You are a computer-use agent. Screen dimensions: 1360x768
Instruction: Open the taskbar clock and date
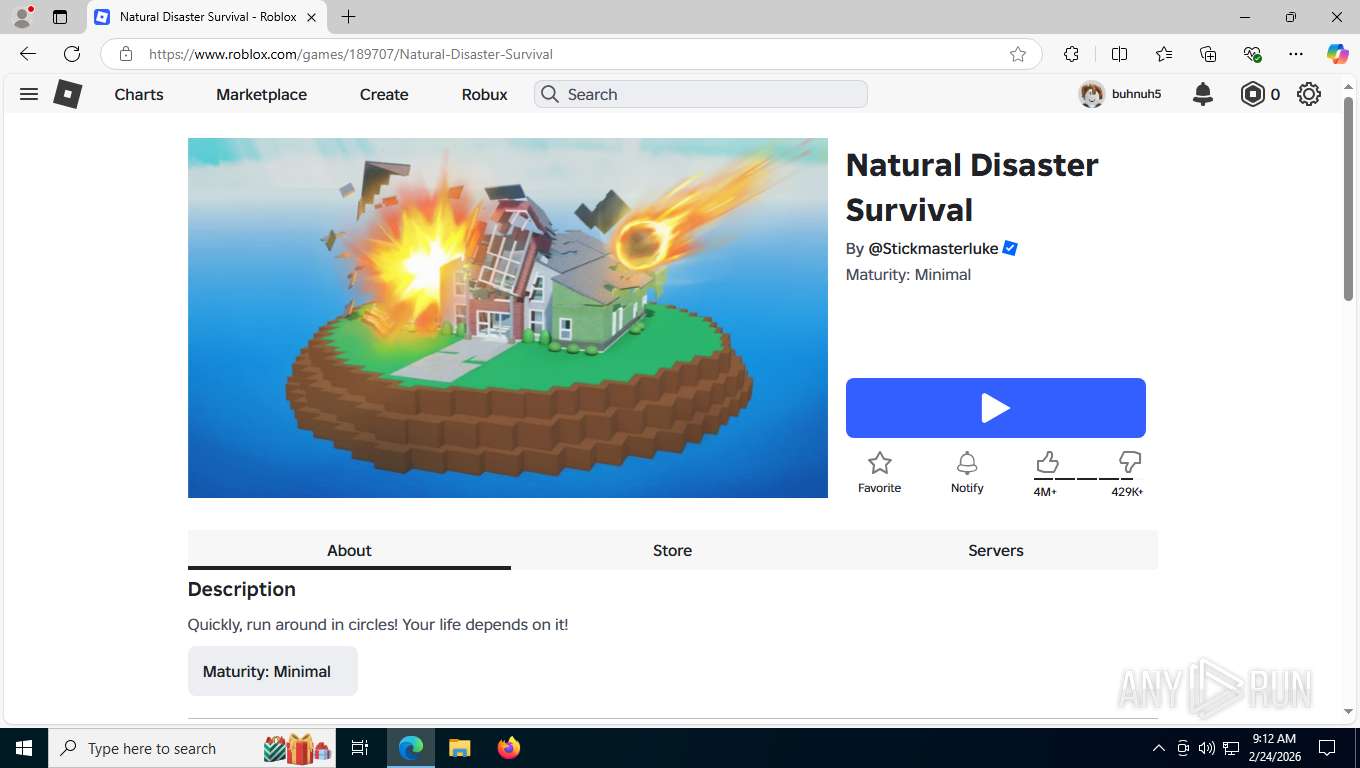(1274, 748)
